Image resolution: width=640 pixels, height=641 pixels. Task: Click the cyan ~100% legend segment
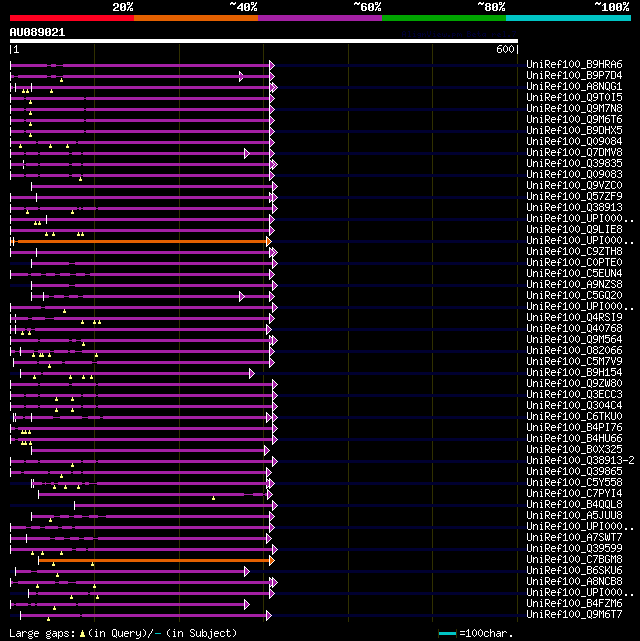click(568, 18)
